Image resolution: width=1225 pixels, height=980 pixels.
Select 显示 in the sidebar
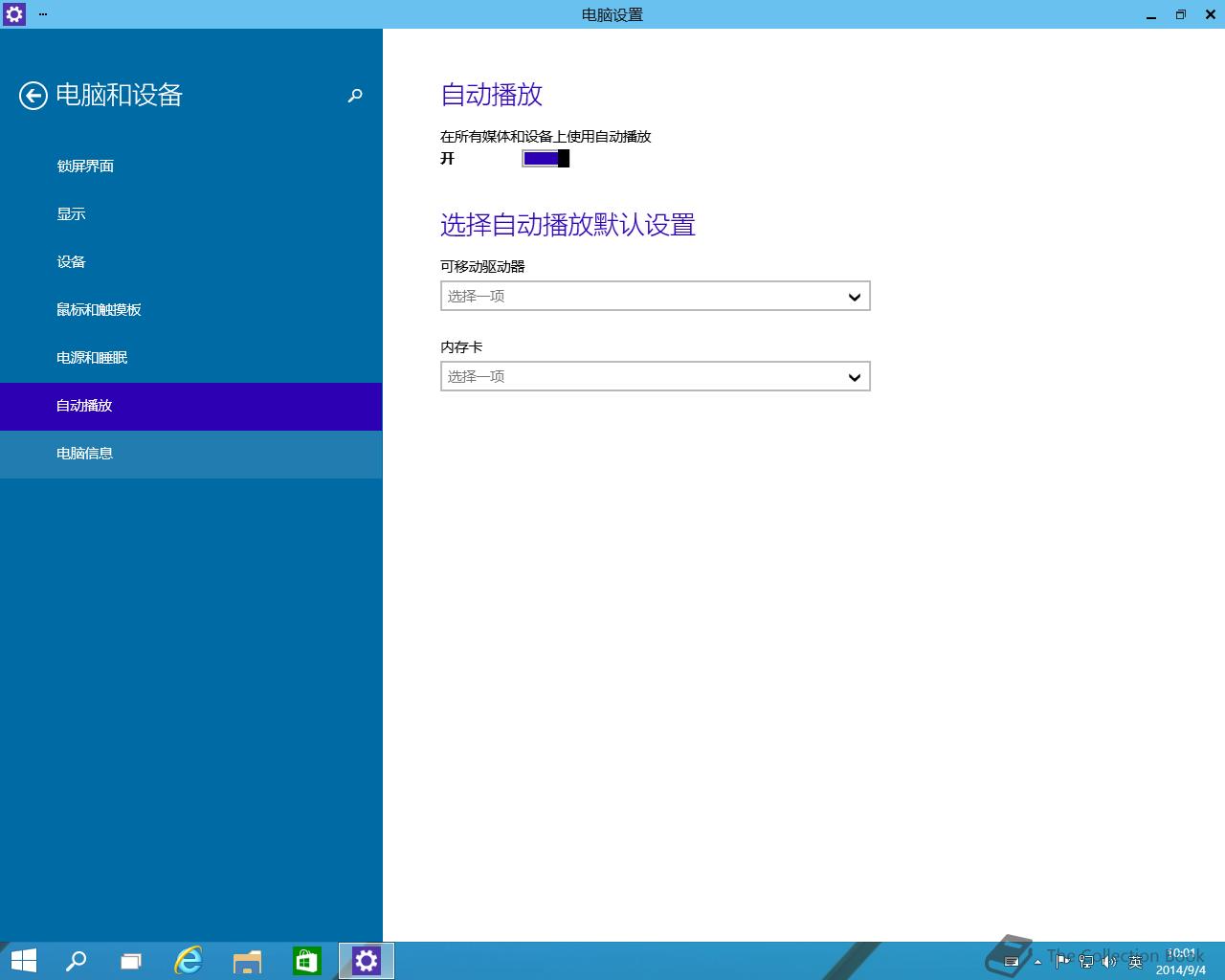(x=190, y=214)
